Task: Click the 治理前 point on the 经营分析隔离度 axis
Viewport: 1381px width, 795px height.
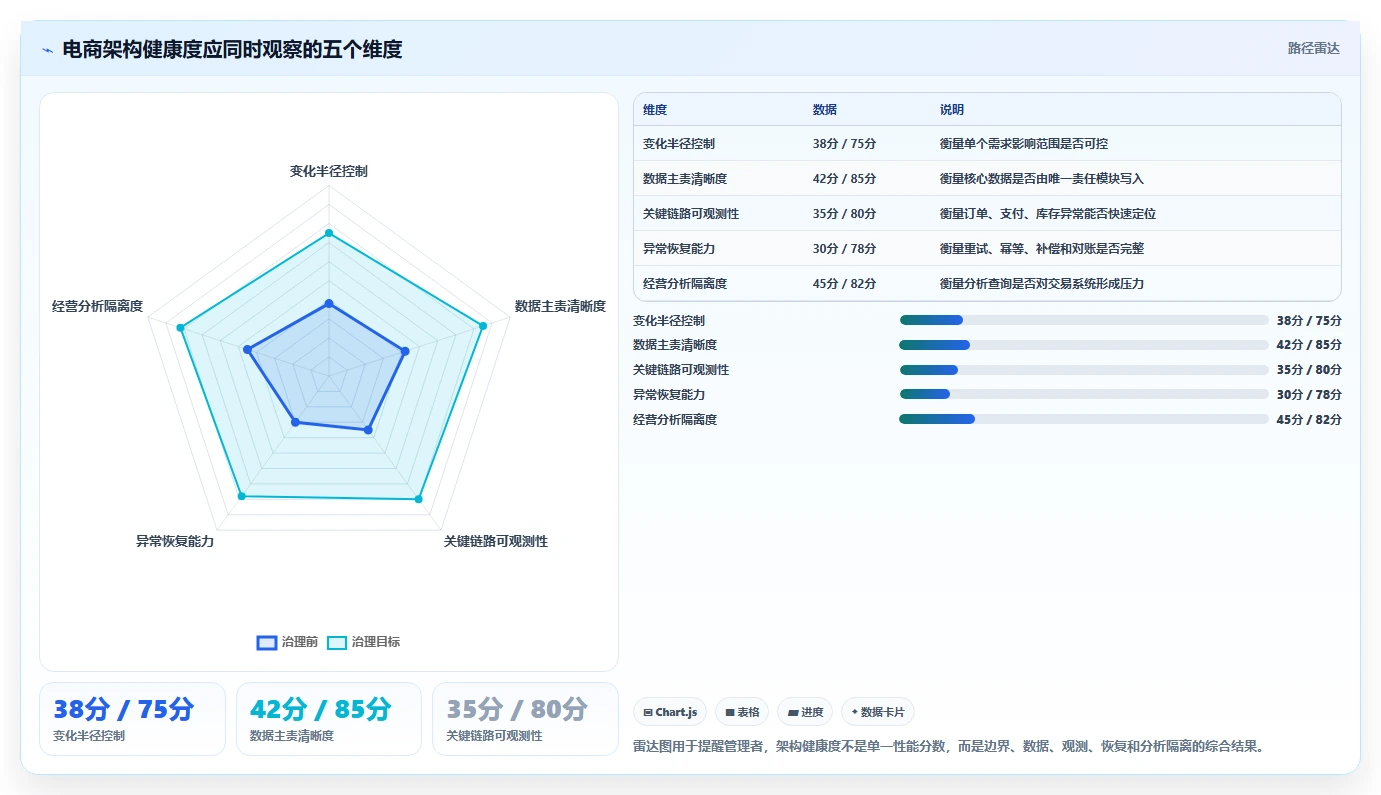Action: 247,349
